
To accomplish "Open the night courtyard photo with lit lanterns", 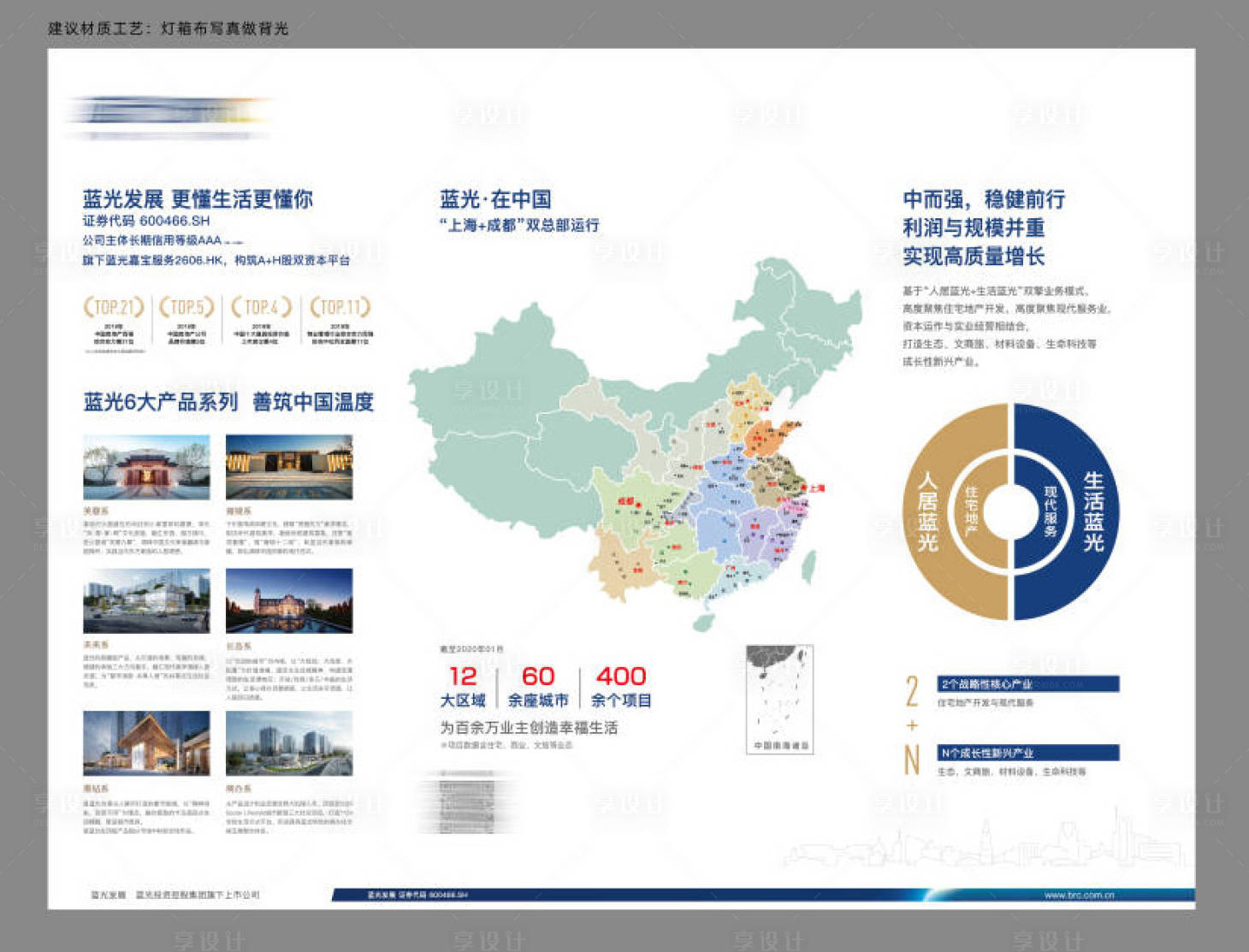I will coord(289,467).
